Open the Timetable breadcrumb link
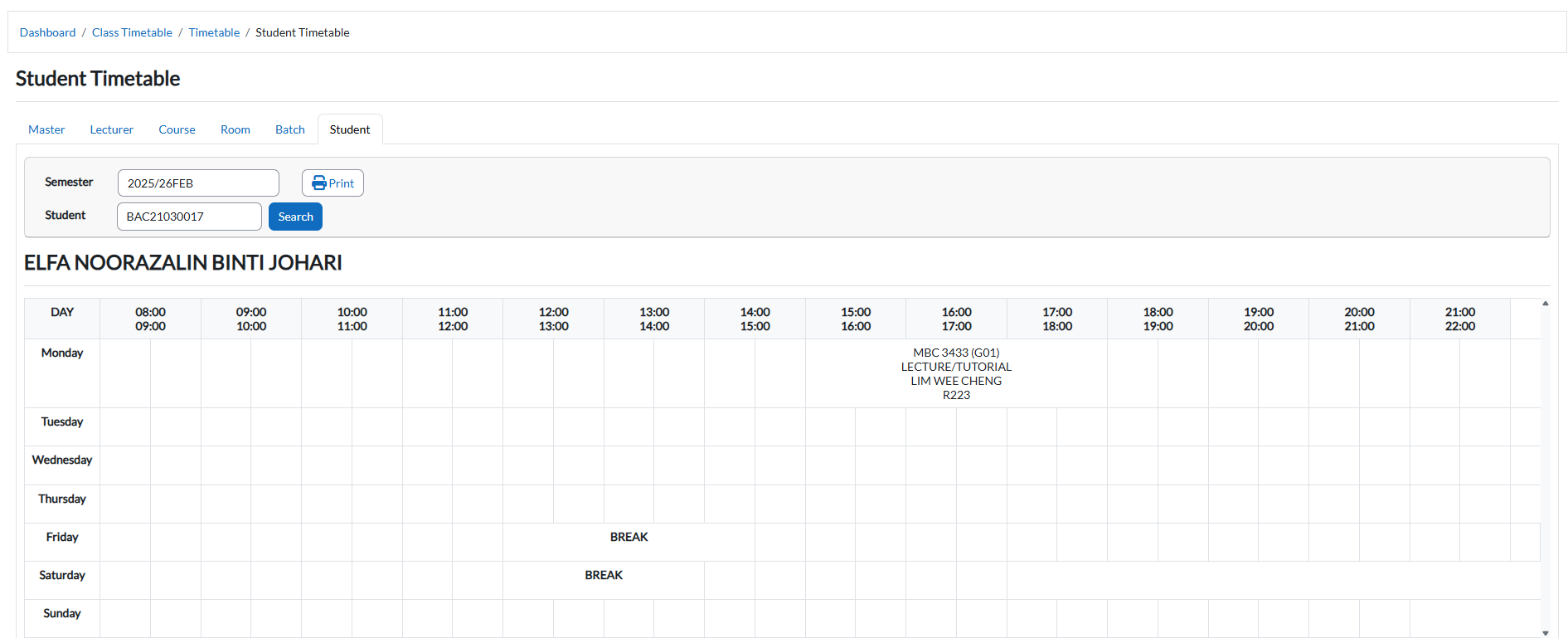The height and width of the screenshot is (638, 1568). pos(214,32)
